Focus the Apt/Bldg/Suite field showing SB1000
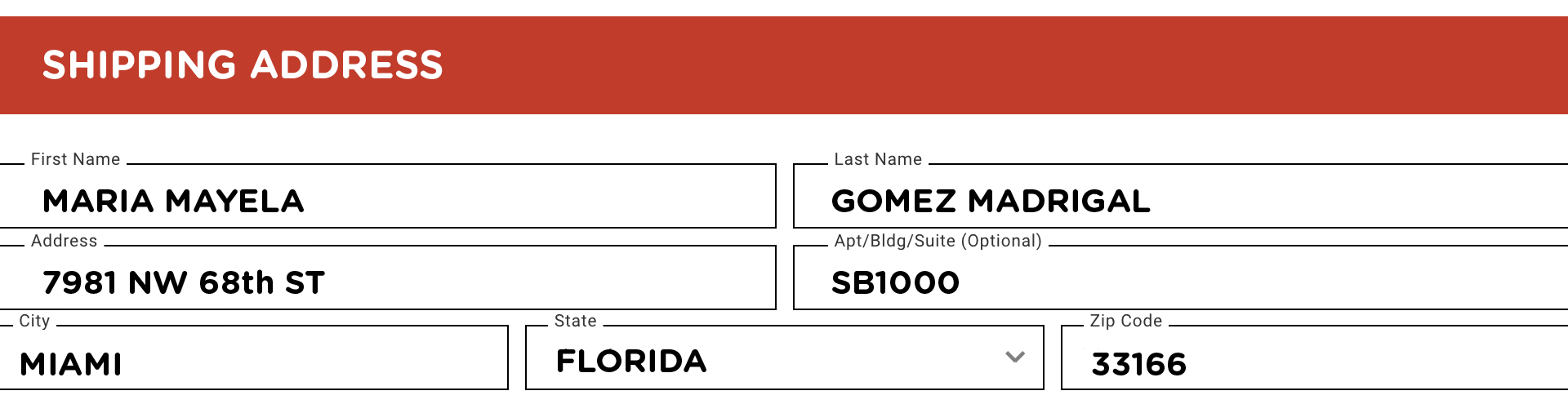Viewport: 1568px width, 413px height. (x=1181, y=278)
